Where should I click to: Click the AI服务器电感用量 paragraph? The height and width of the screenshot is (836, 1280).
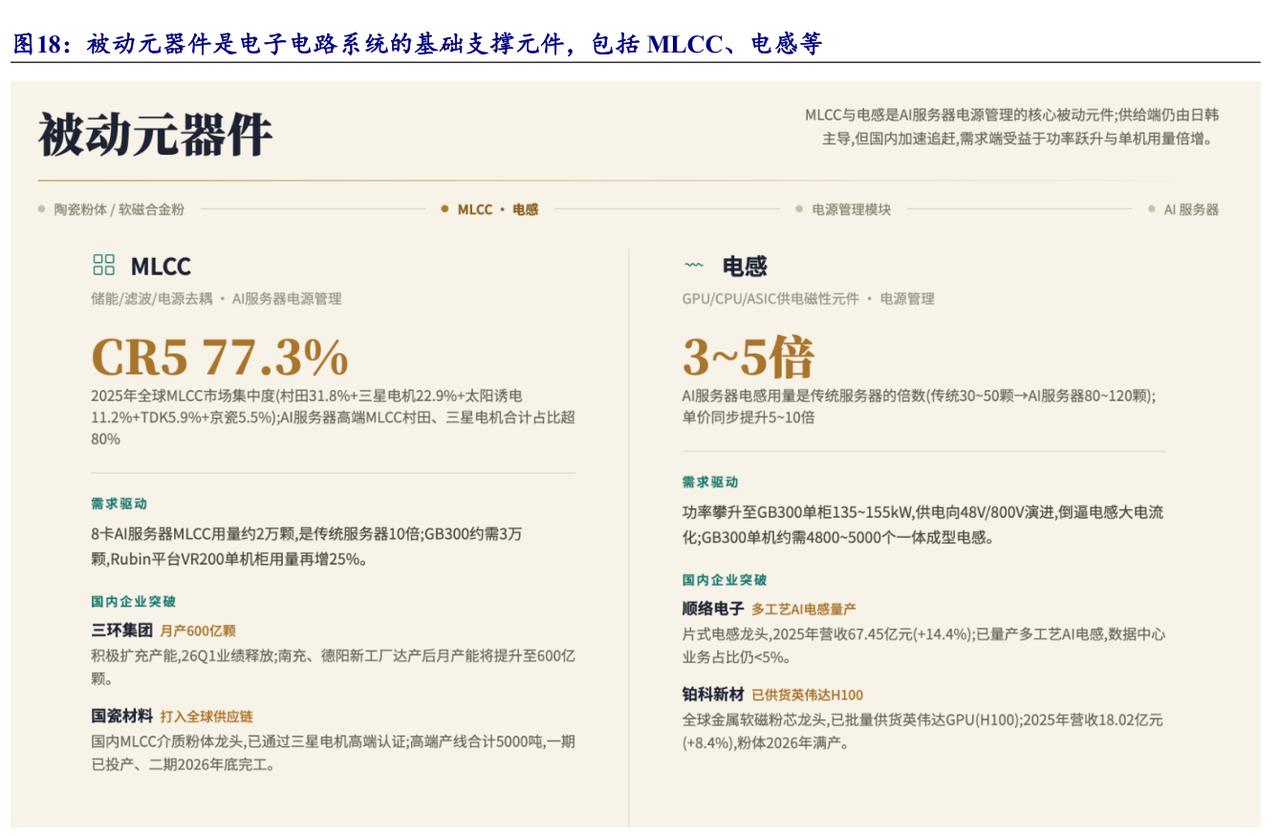point(919,406)
